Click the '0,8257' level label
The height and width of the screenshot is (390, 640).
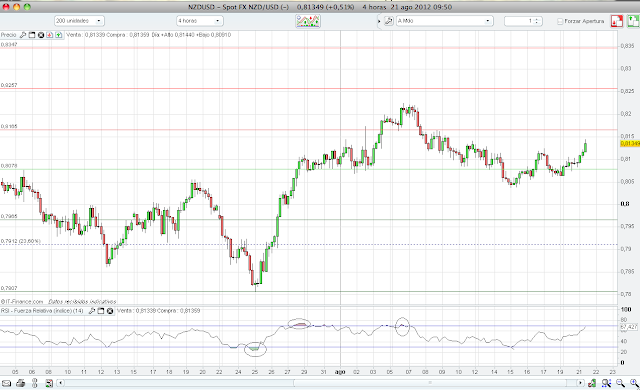click(9, 85)
